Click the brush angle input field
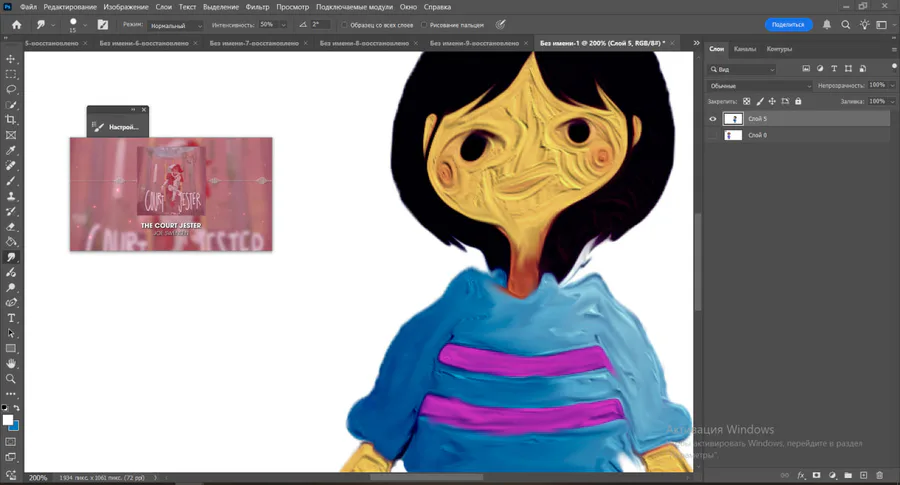The width and height of the screenshot is (900, 485). point(320,25)
